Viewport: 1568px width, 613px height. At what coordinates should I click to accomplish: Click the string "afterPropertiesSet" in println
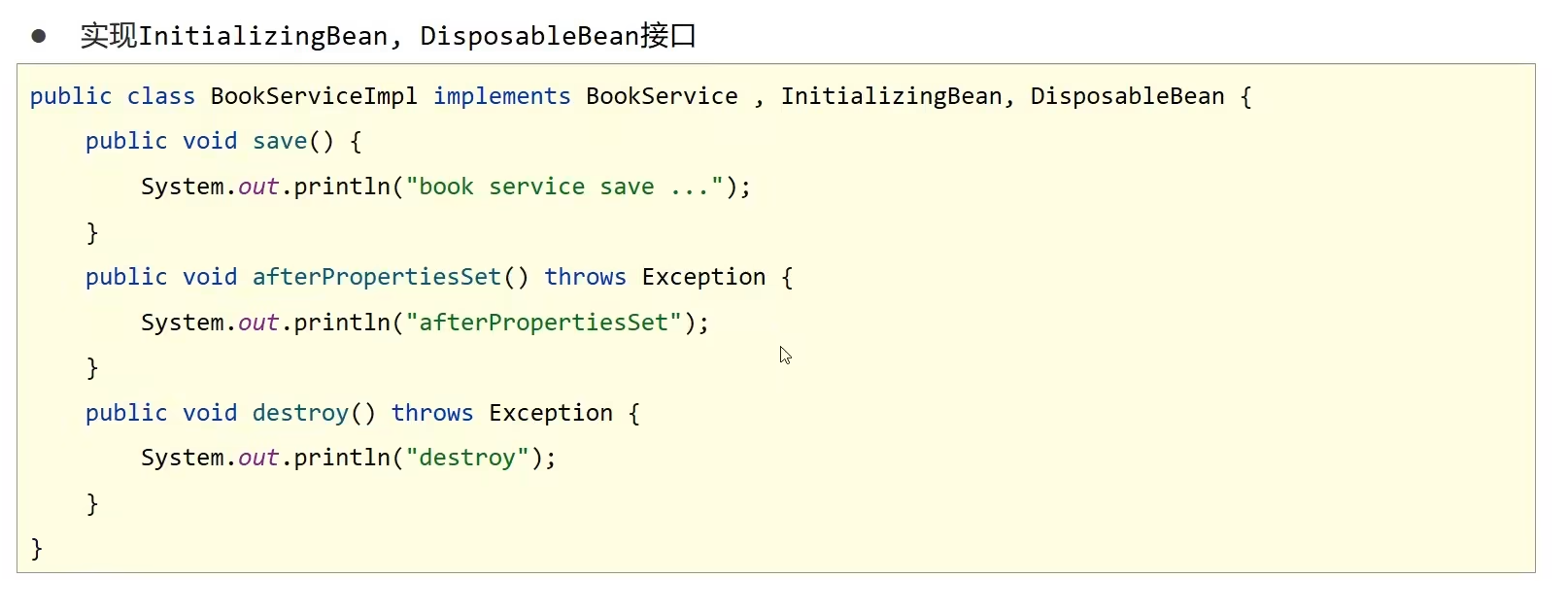(x=544, y=323)
